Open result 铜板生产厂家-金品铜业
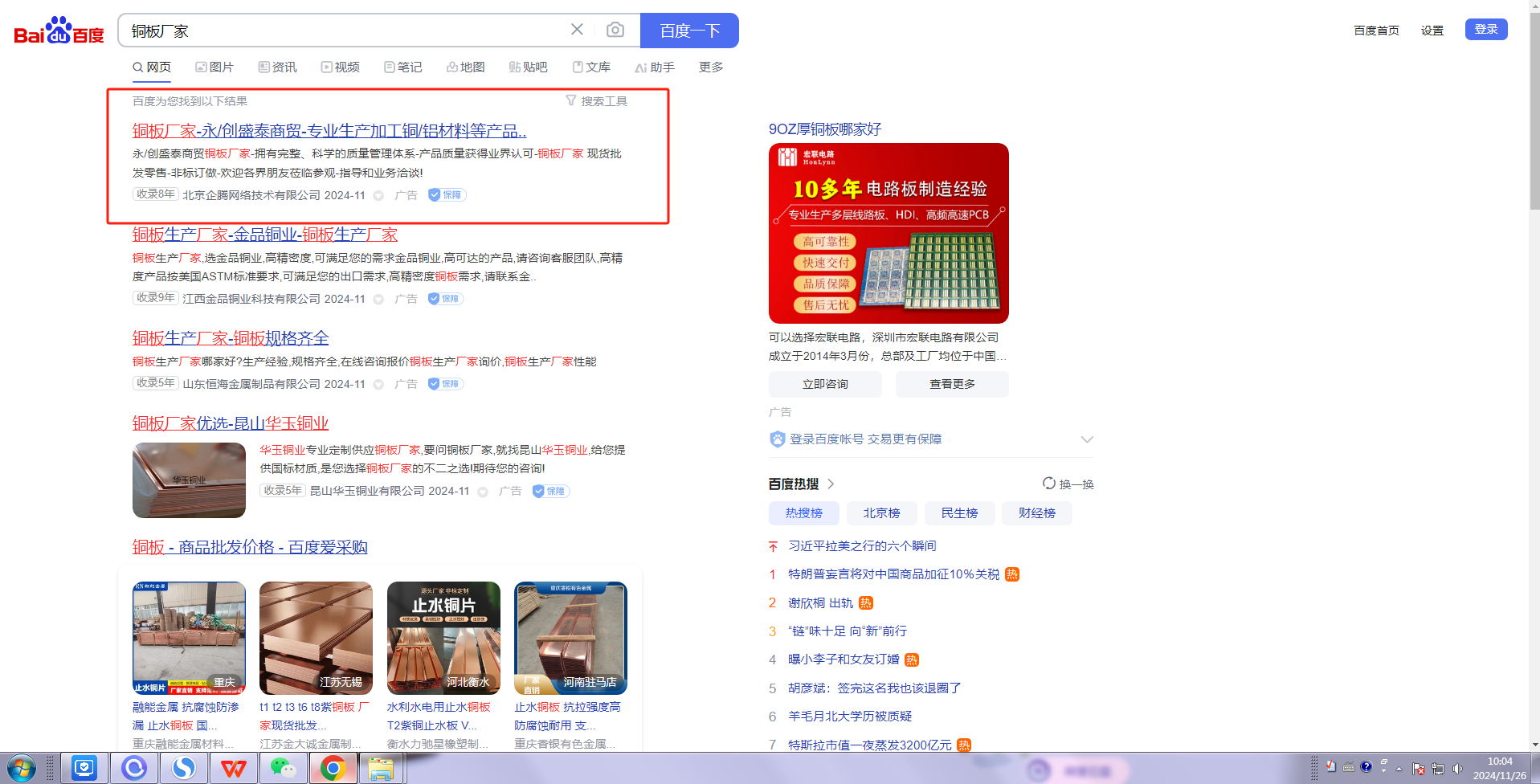The image size is (1540, 784). click(265, 234)
